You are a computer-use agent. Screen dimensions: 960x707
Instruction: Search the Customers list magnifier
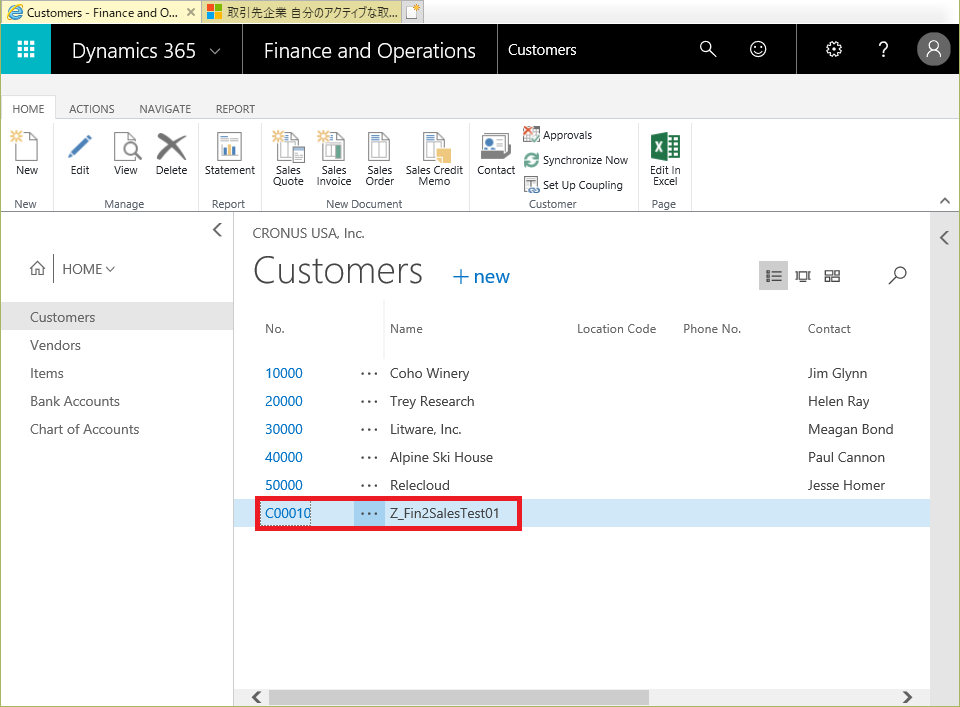click(897, 275)
